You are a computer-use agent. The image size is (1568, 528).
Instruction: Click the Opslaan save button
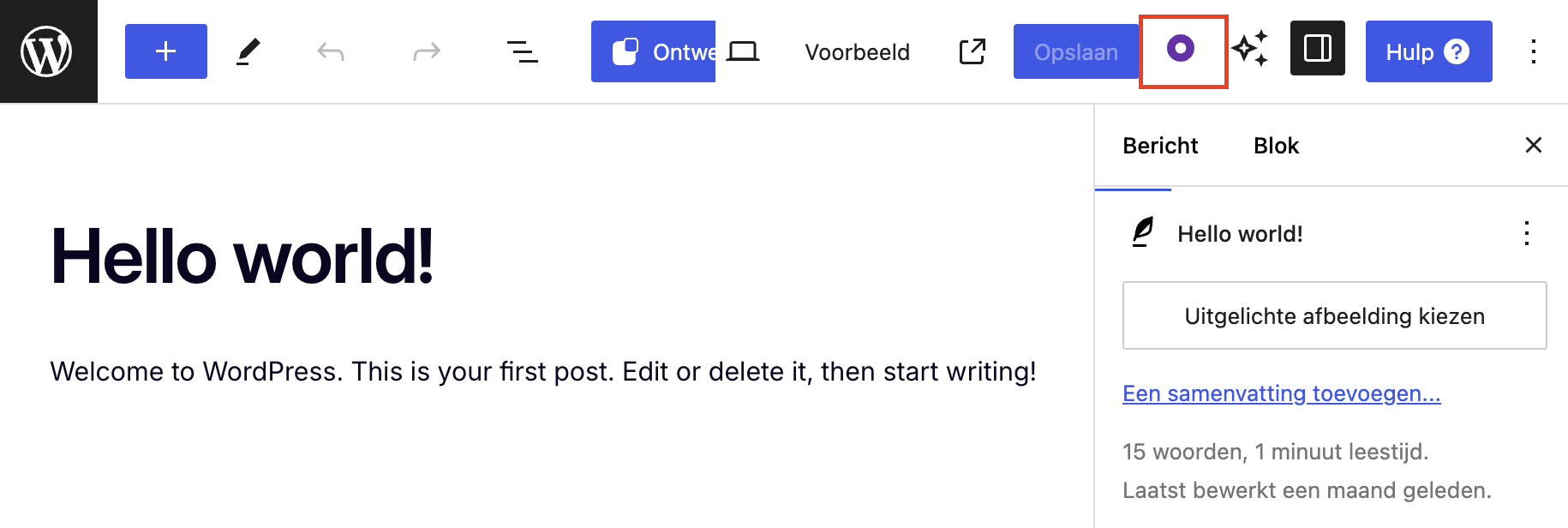[1075, 52]
